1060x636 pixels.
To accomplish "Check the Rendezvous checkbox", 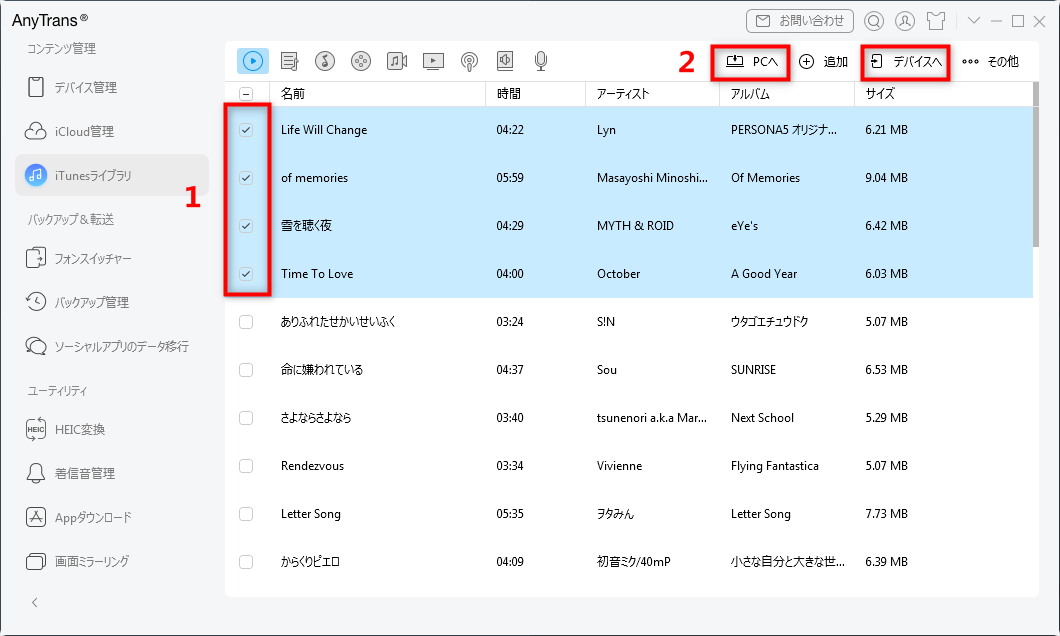I will (246, 466).
